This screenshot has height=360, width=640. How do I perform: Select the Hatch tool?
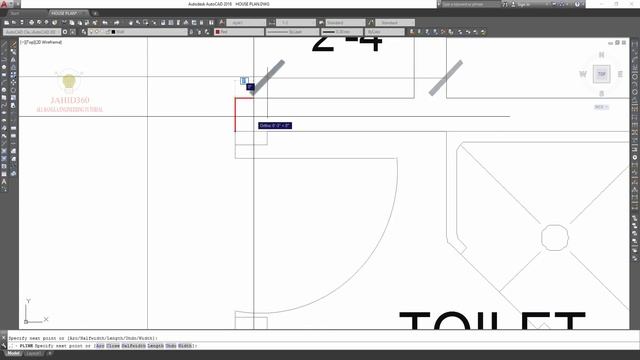pyautogui.click(x=4, y=150)
